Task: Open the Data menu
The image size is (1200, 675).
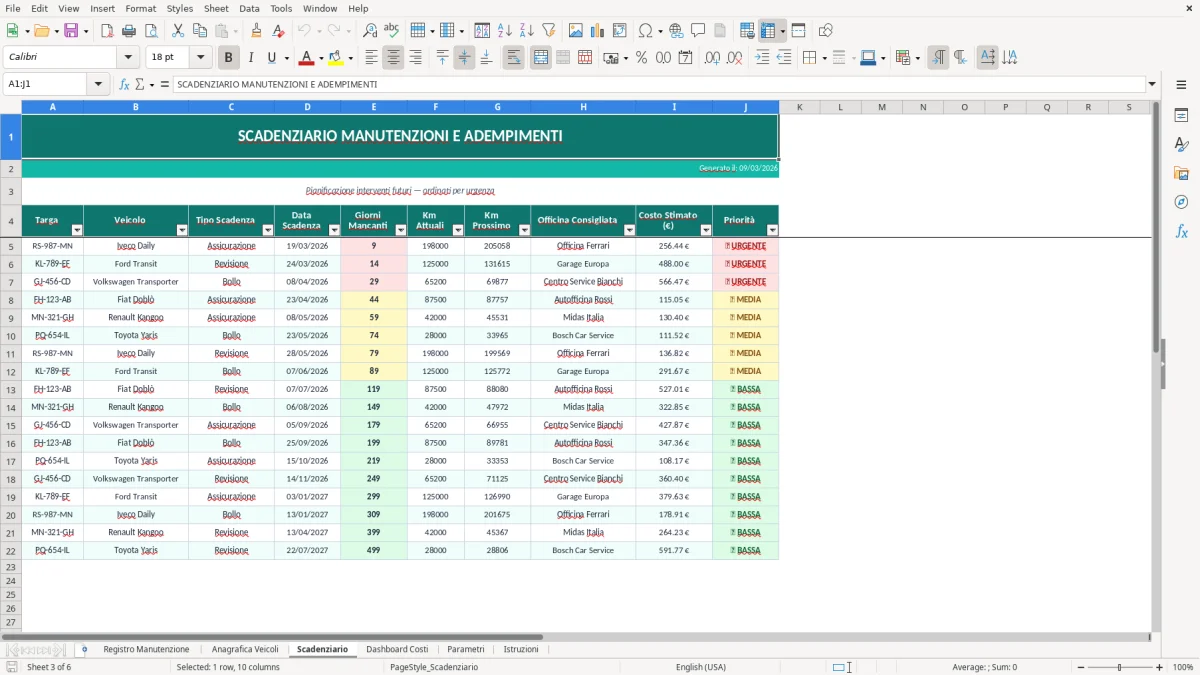Action: point(249,8)
